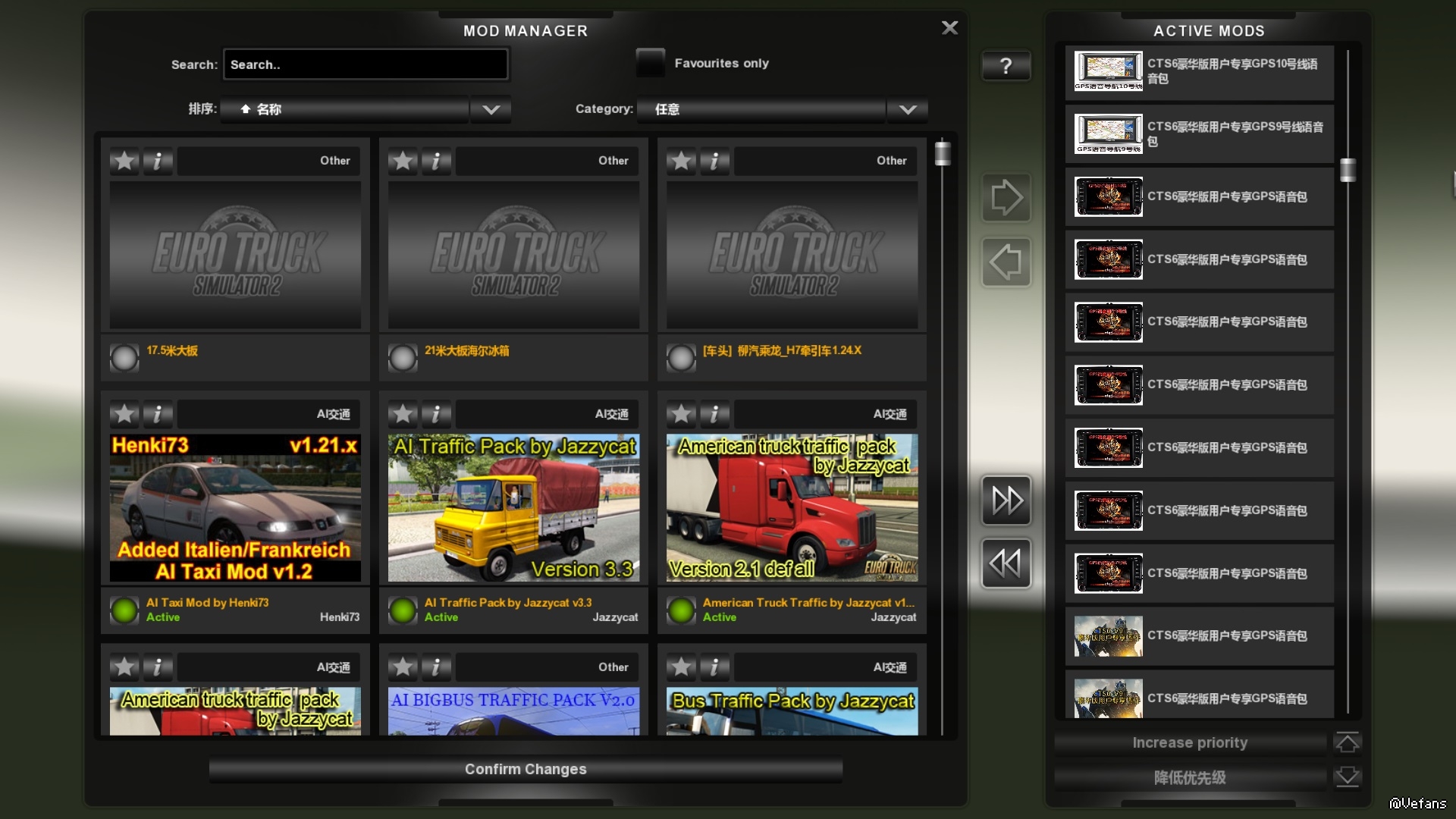Click the Increase priority button
Image resolution: width=1456 pixels, height=819 pixels.
click(1190, 742)
